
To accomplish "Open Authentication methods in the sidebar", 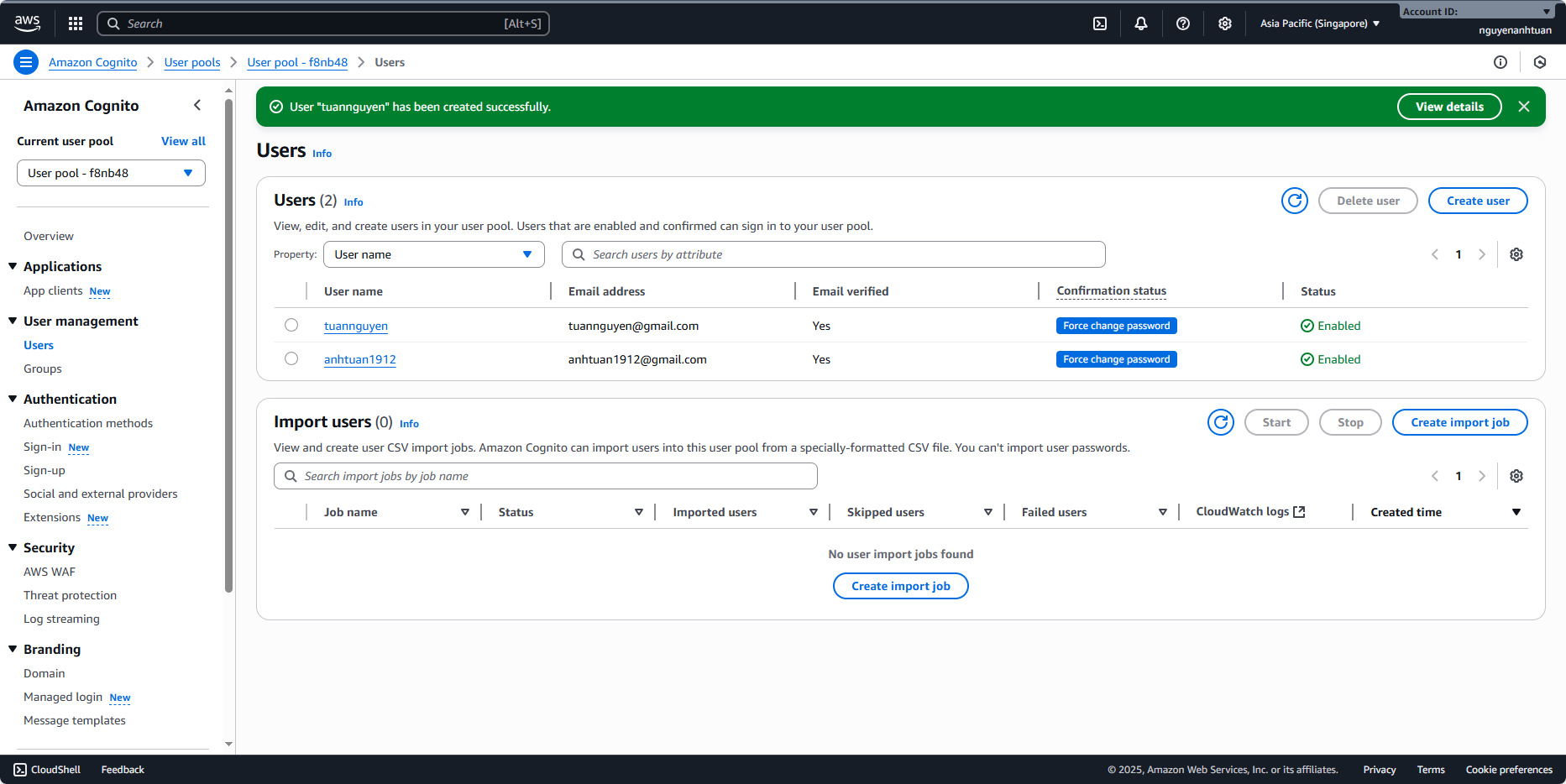I will [x=88, y=423].
